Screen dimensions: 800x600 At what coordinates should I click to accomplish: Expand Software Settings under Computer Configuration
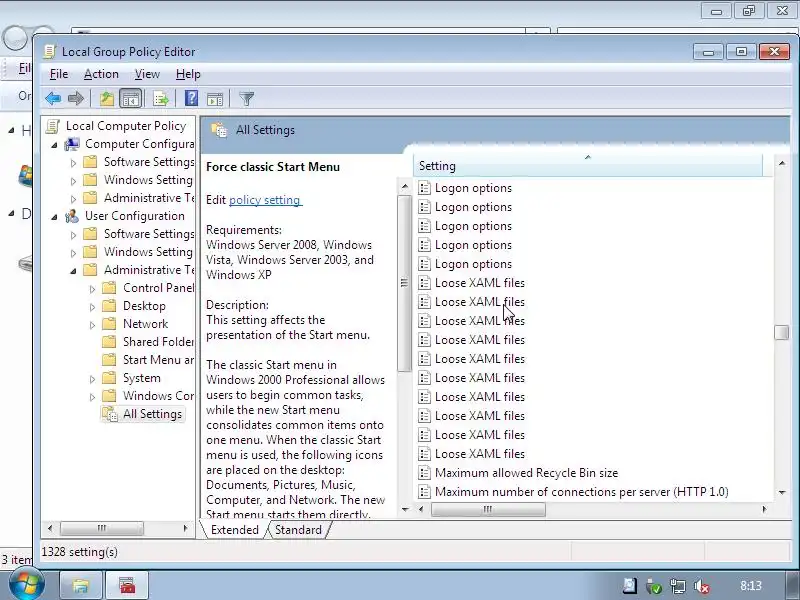pyautogui.click(x=73, y=163)
